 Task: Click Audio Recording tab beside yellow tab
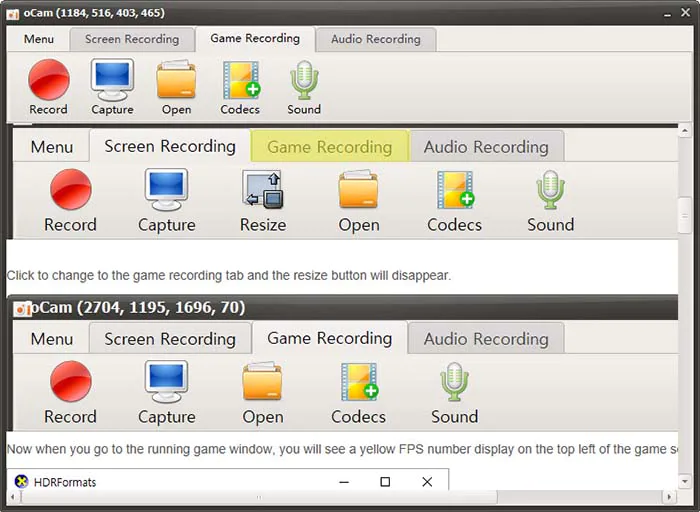486,147
